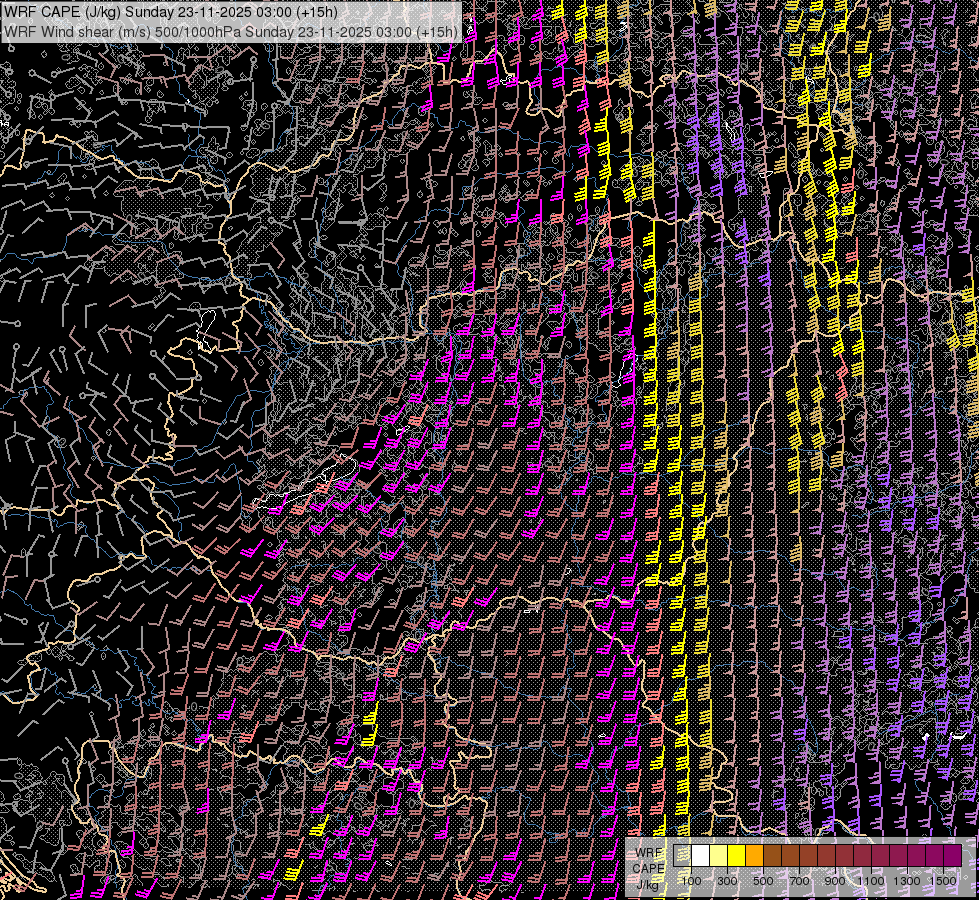Select the brown swatch right of 500 tick
Image resolution: width=979 pixels, height=900 pixels.
pos(773,856)
